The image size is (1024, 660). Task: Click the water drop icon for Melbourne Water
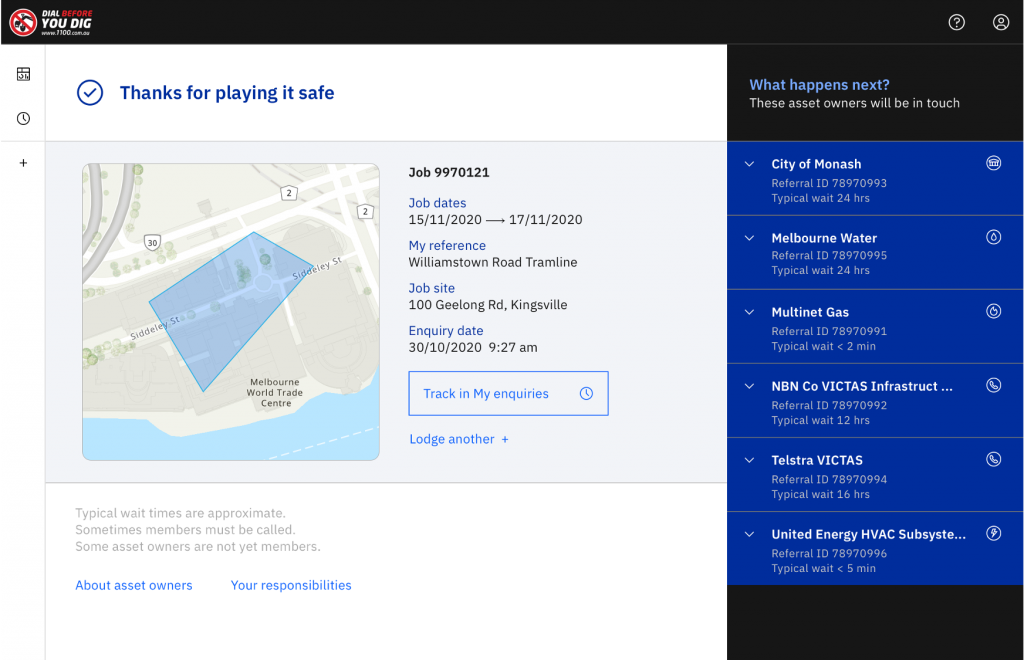tap(993, 237)
